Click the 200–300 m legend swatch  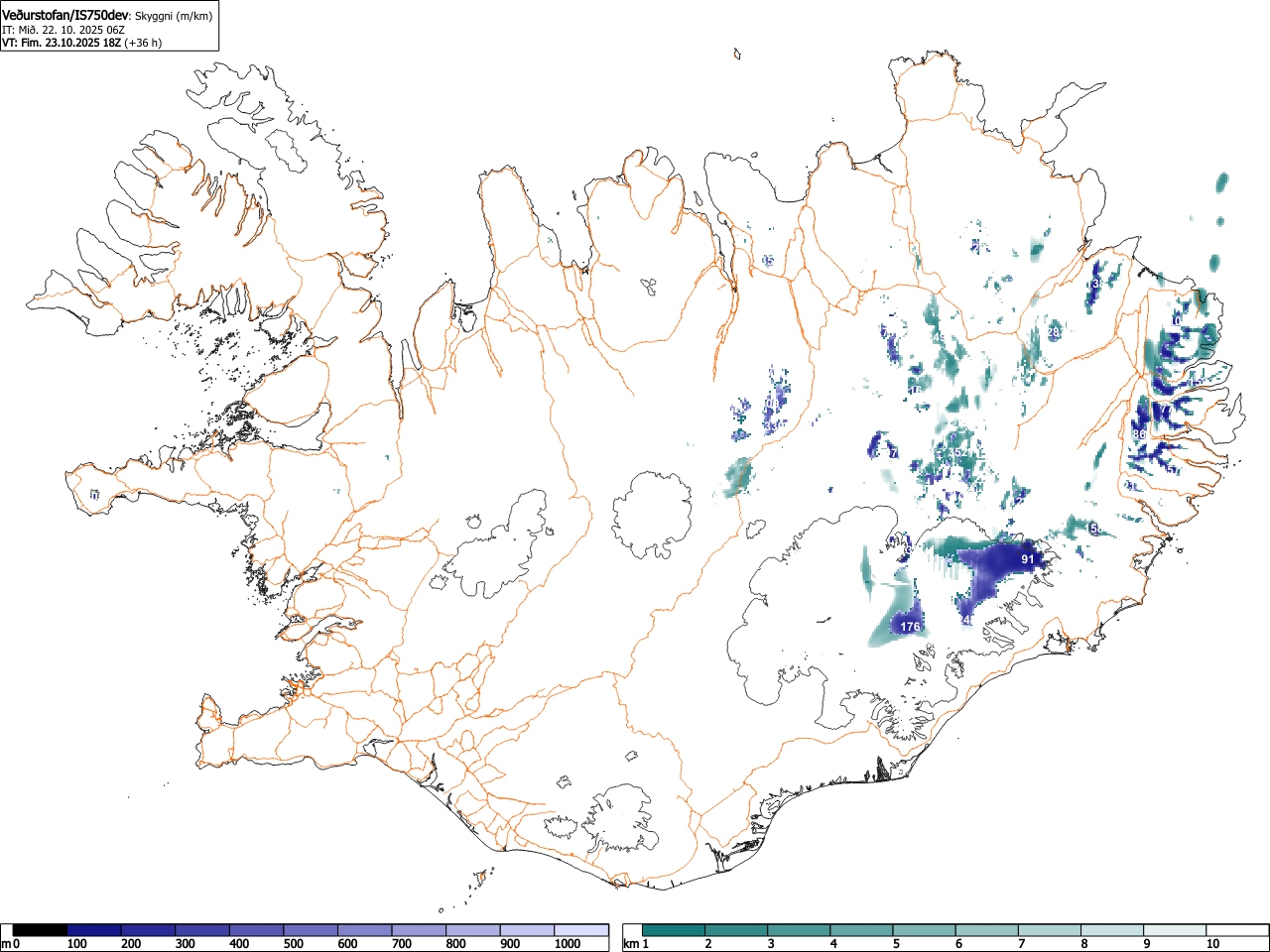click(x=148, y=930)
